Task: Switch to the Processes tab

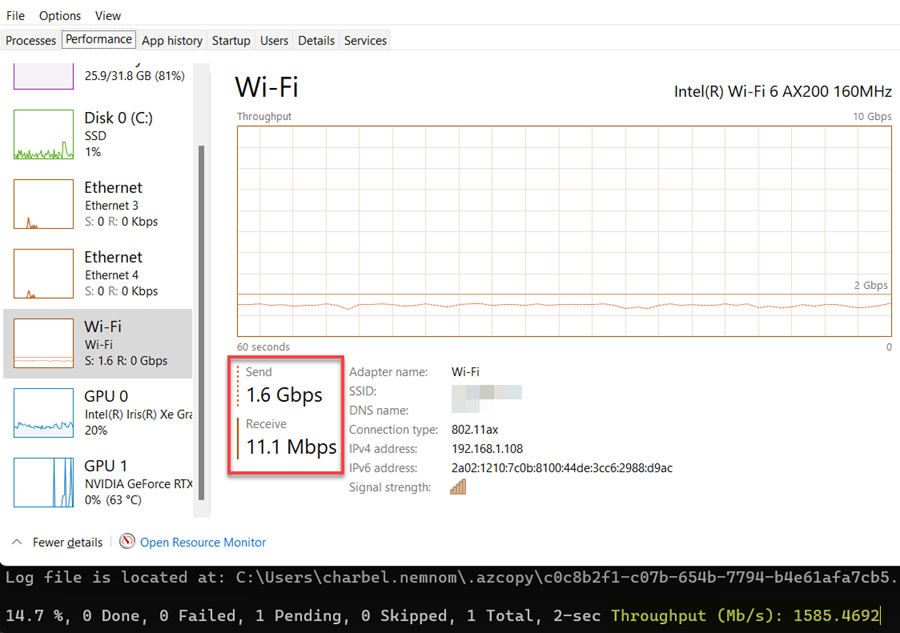Action: tap(30, 40)
